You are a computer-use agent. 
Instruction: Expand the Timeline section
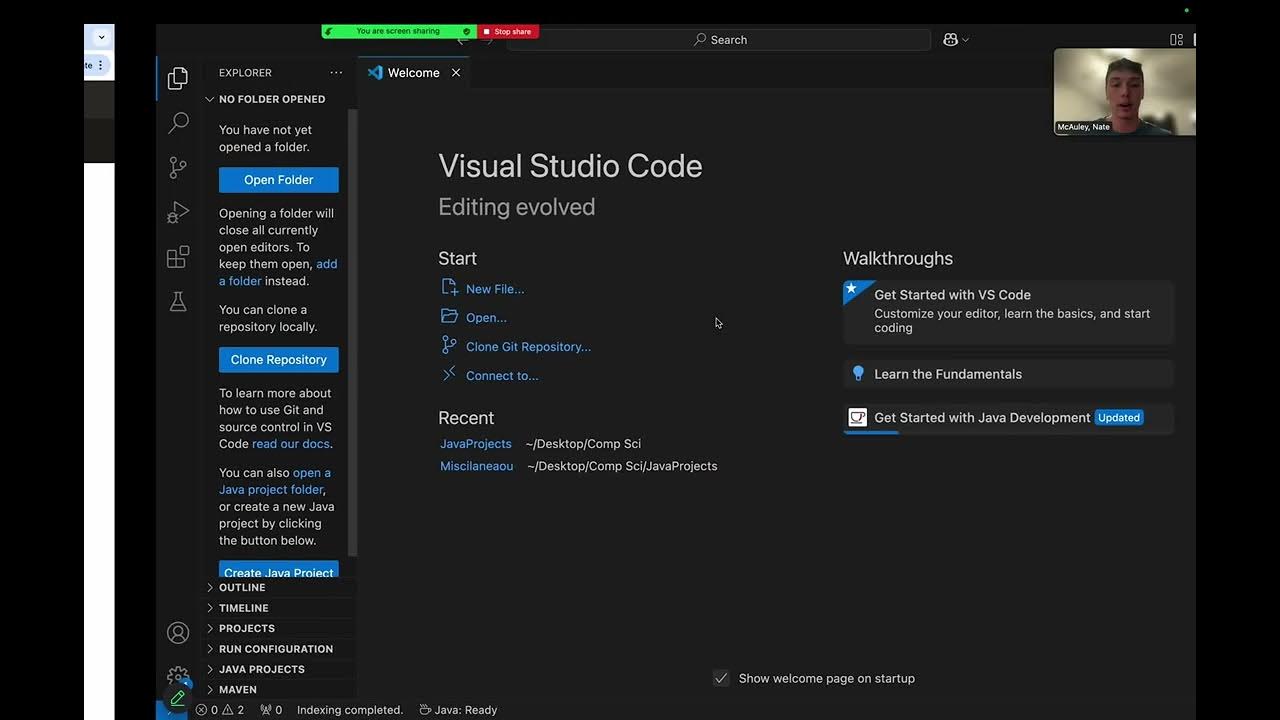tap(243, 608)
